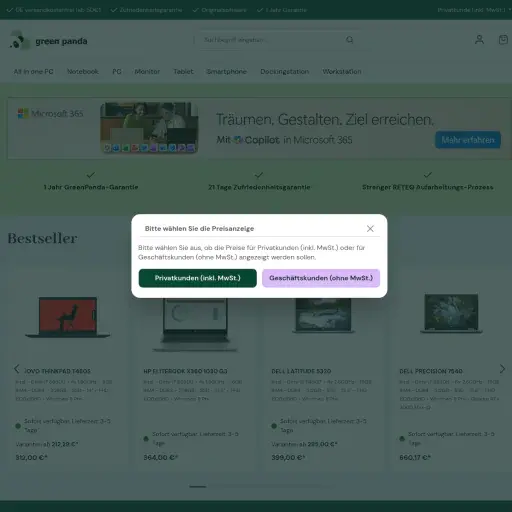Viewport: 512px width, 512px height.
Task: Open the Monitor category
Action: point(147,72)
